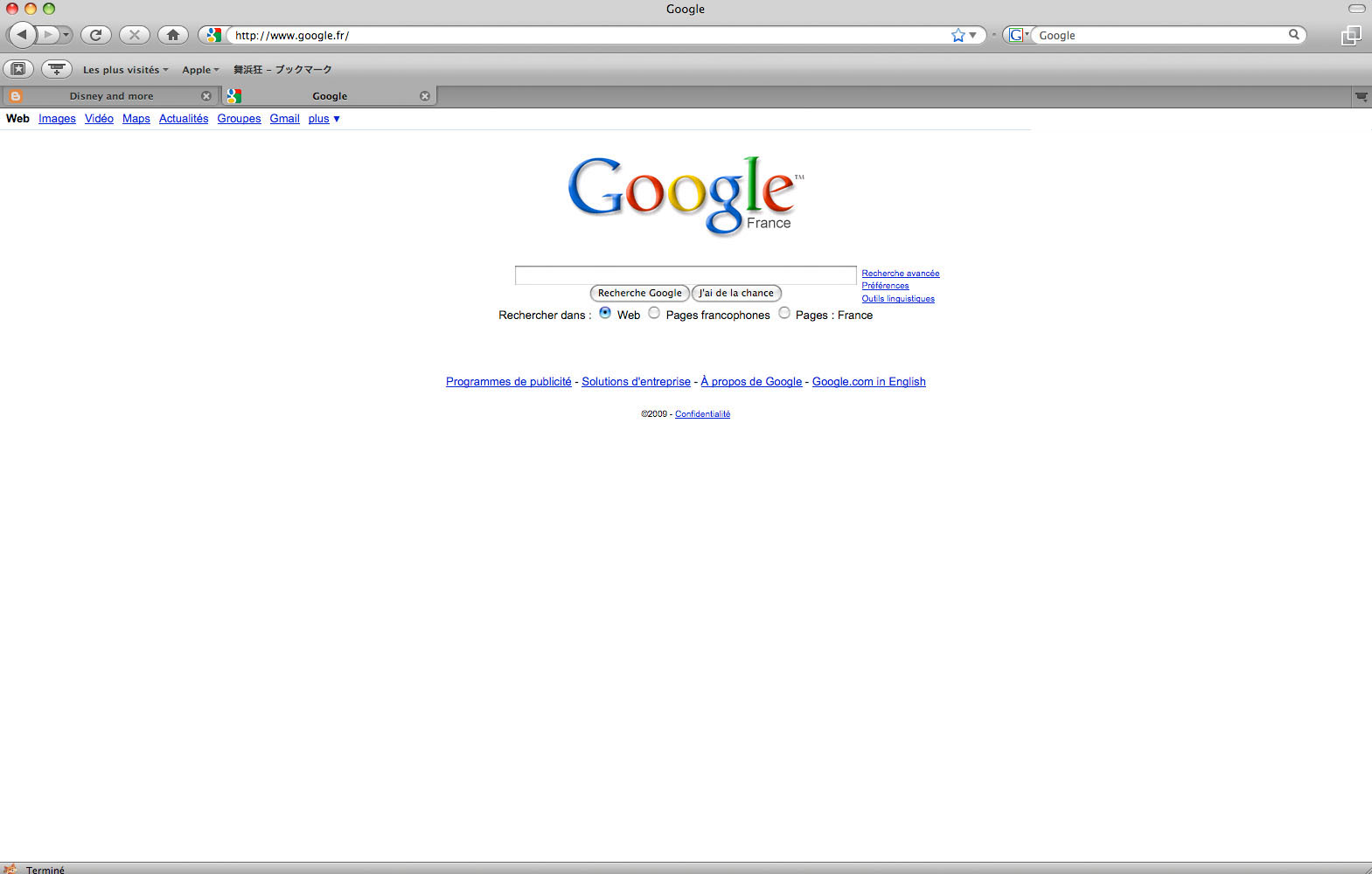1372x874 pixels.
Task: Select the Google tab
Action: pos(330,96)
